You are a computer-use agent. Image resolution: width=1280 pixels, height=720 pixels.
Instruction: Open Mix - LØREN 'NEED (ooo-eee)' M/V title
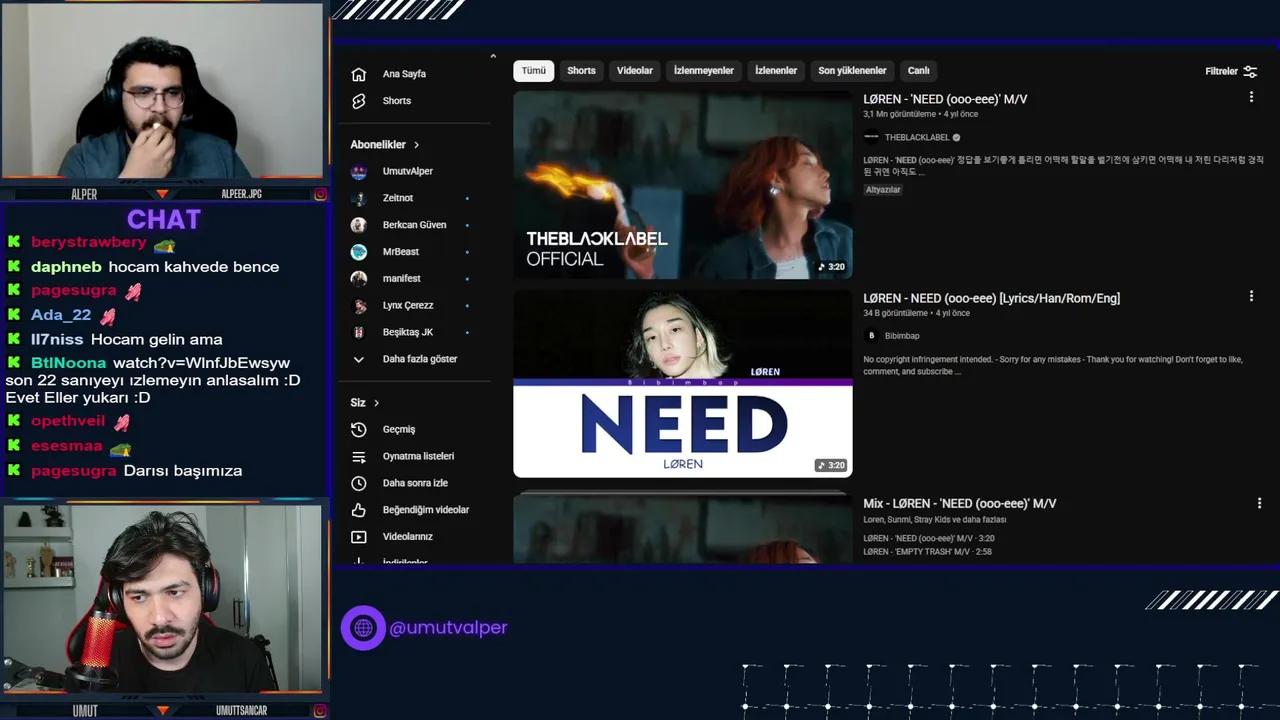[x=960, y=503]
